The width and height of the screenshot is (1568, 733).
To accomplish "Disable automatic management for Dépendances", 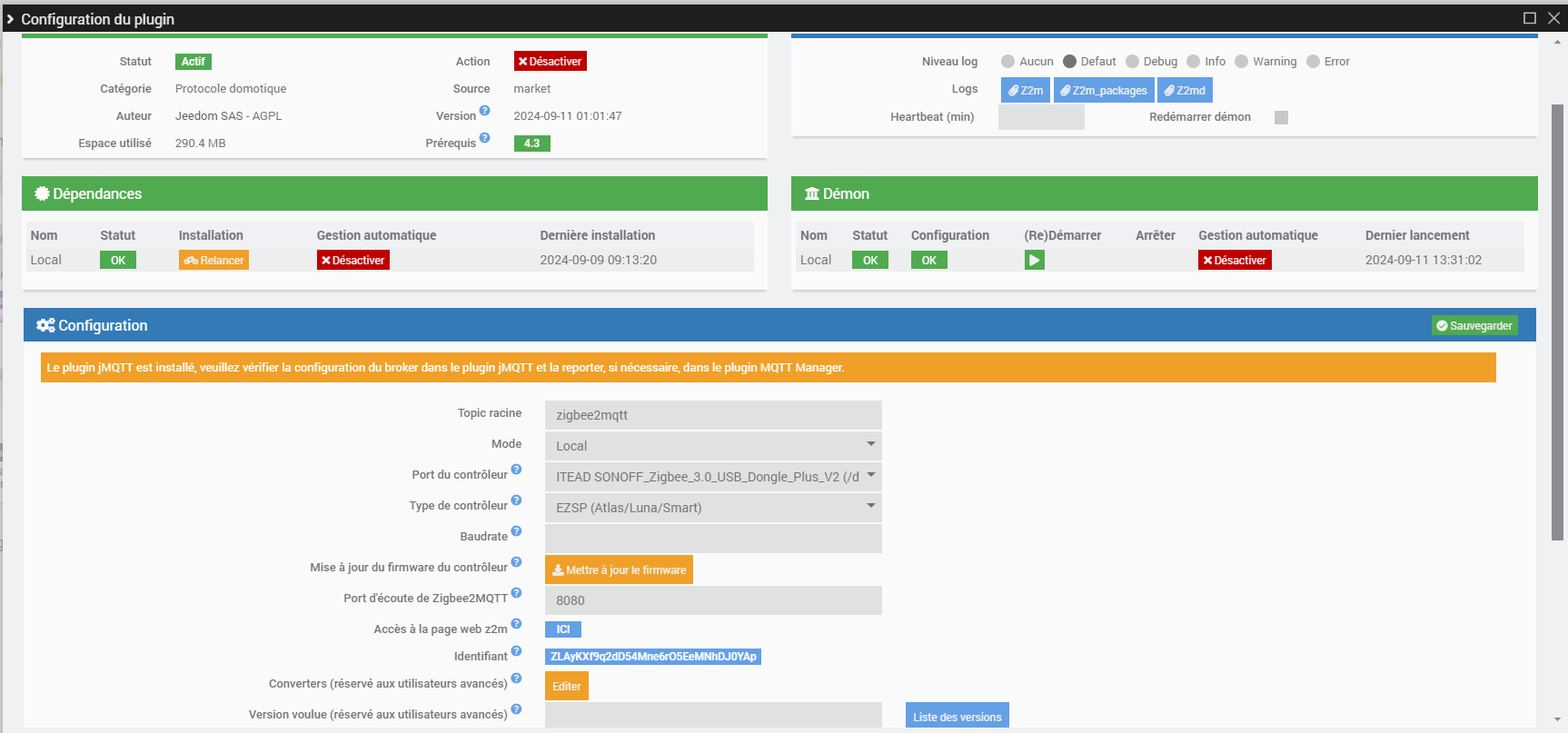I will pos(353,261).
